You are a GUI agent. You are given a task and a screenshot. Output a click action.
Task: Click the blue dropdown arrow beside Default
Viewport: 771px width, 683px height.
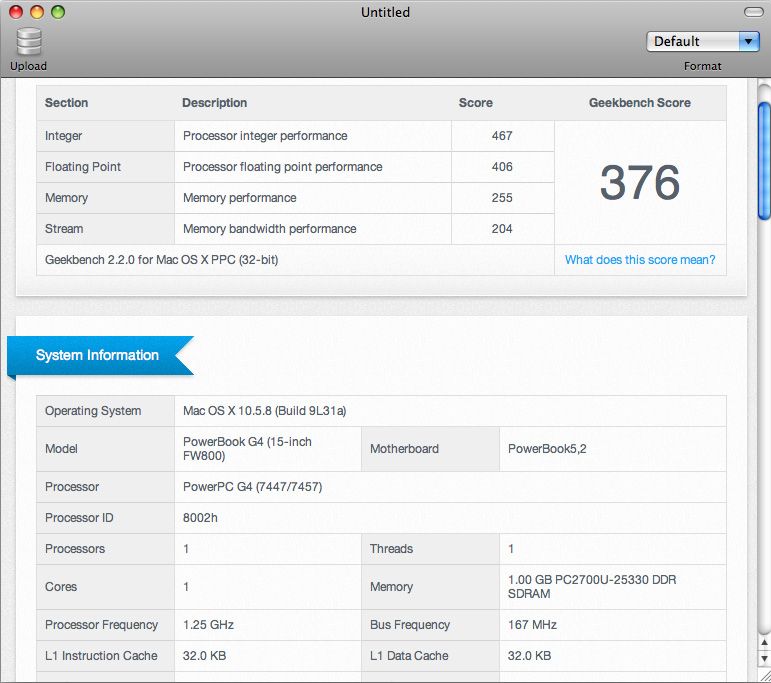749,41
